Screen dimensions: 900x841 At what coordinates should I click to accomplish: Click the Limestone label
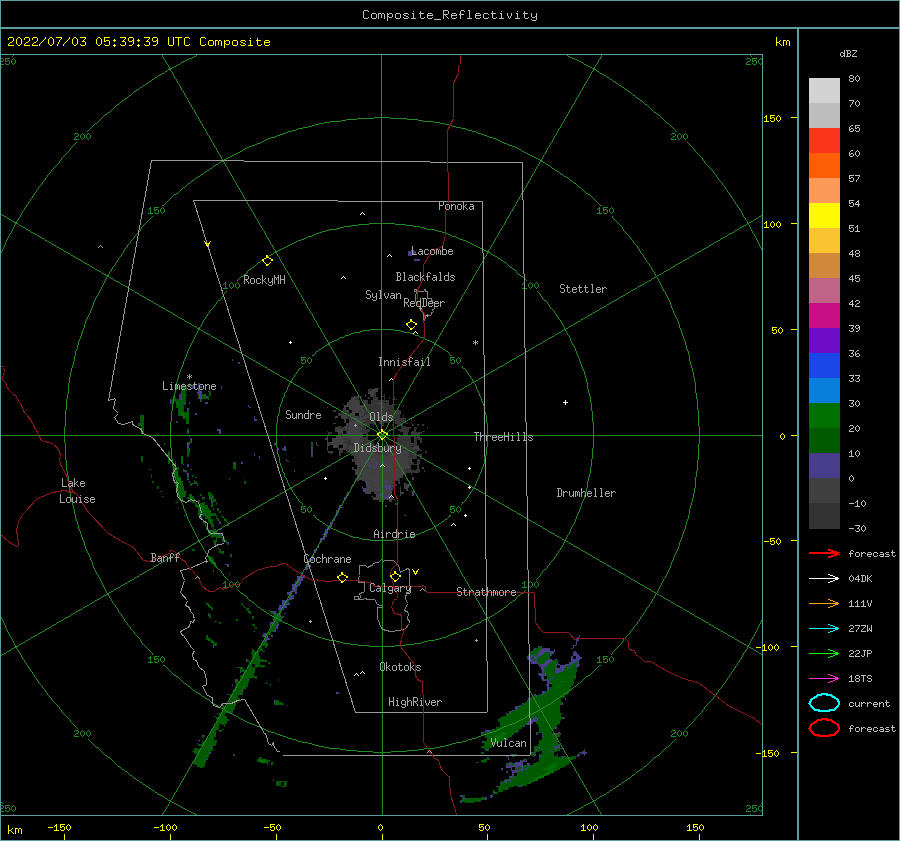[x=189, y=386]
